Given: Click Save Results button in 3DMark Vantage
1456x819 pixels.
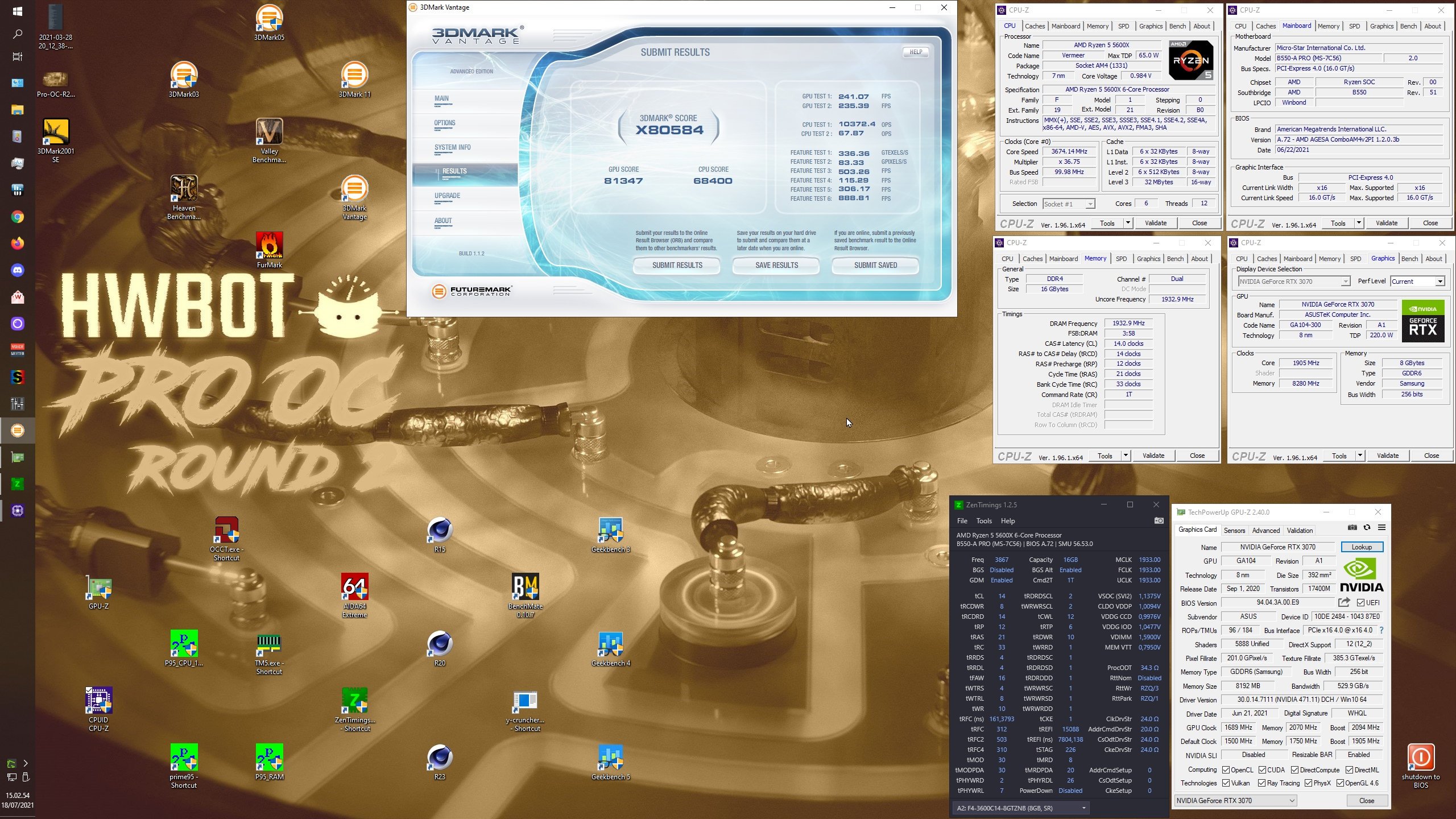Looking at the screenshot, I should pyautogui.click(x=776, y=266).
